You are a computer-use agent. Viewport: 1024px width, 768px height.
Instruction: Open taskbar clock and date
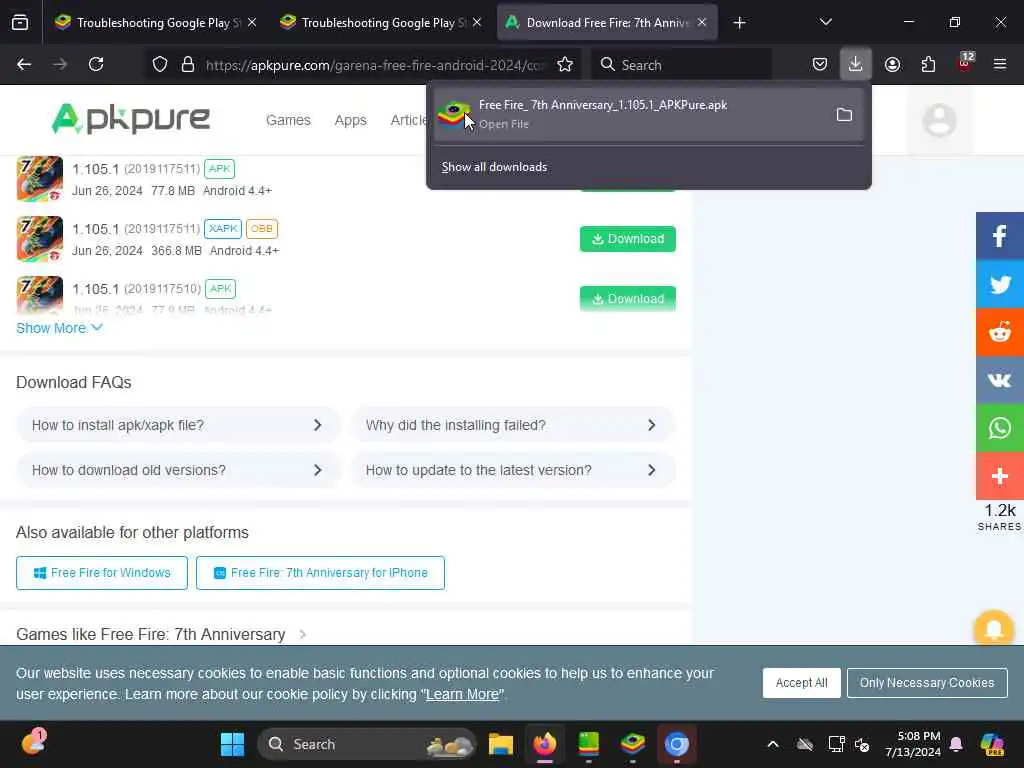coord(913,744)
